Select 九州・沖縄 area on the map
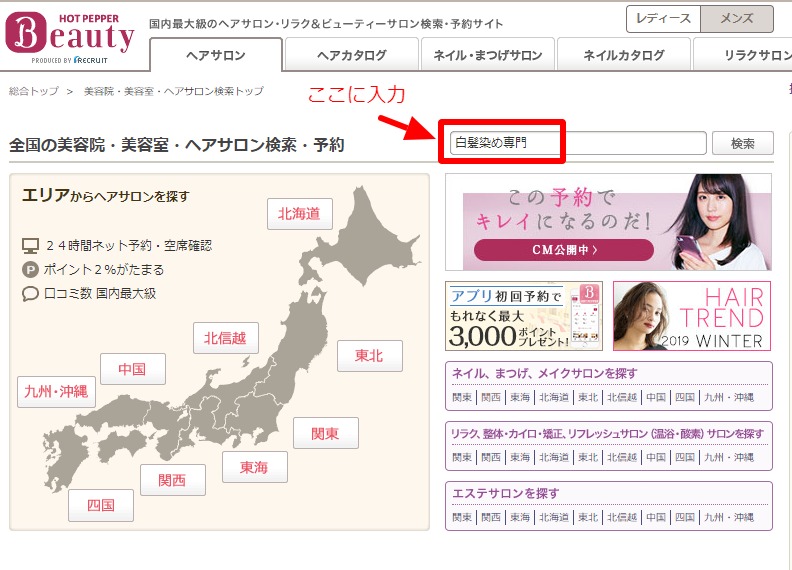Screen dimensions: 792x570 [56, 392]
